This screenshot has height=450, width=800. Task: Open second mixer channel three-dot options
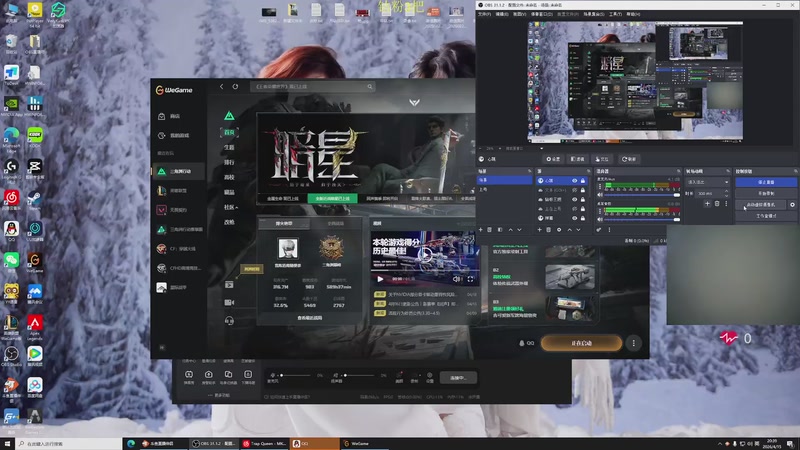click(600, 211)
